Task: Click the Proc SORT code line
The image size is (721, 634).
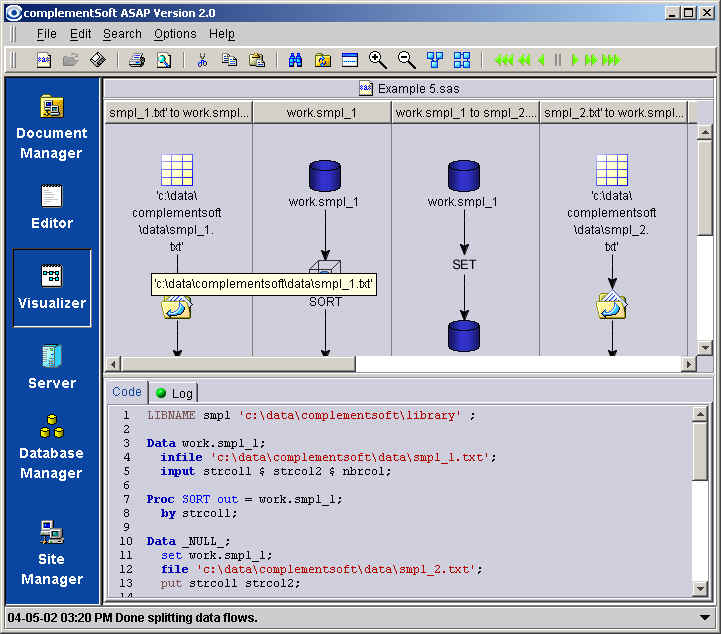Action: coord(244,499)
